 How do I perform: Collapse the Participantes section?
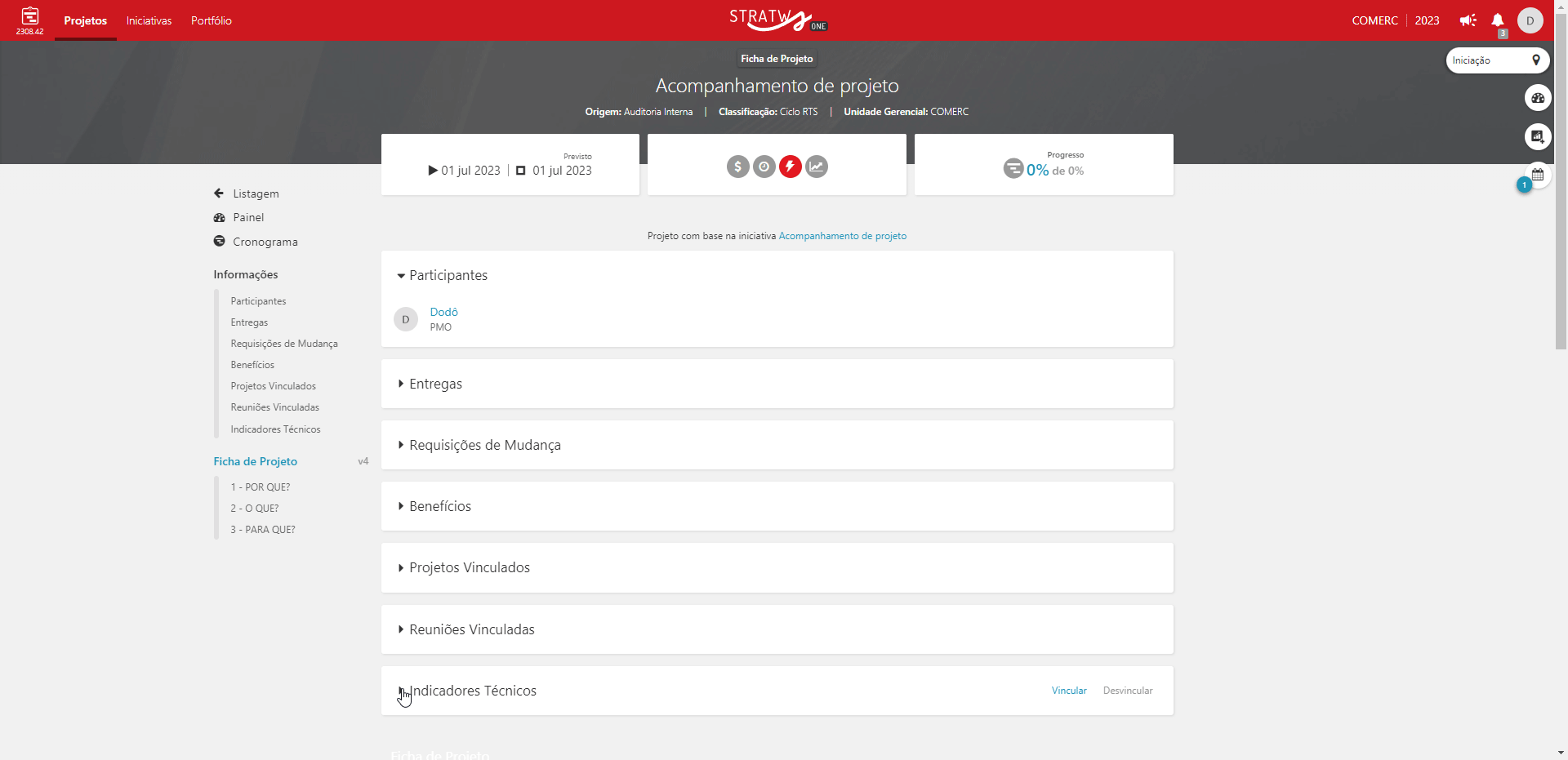401,276
